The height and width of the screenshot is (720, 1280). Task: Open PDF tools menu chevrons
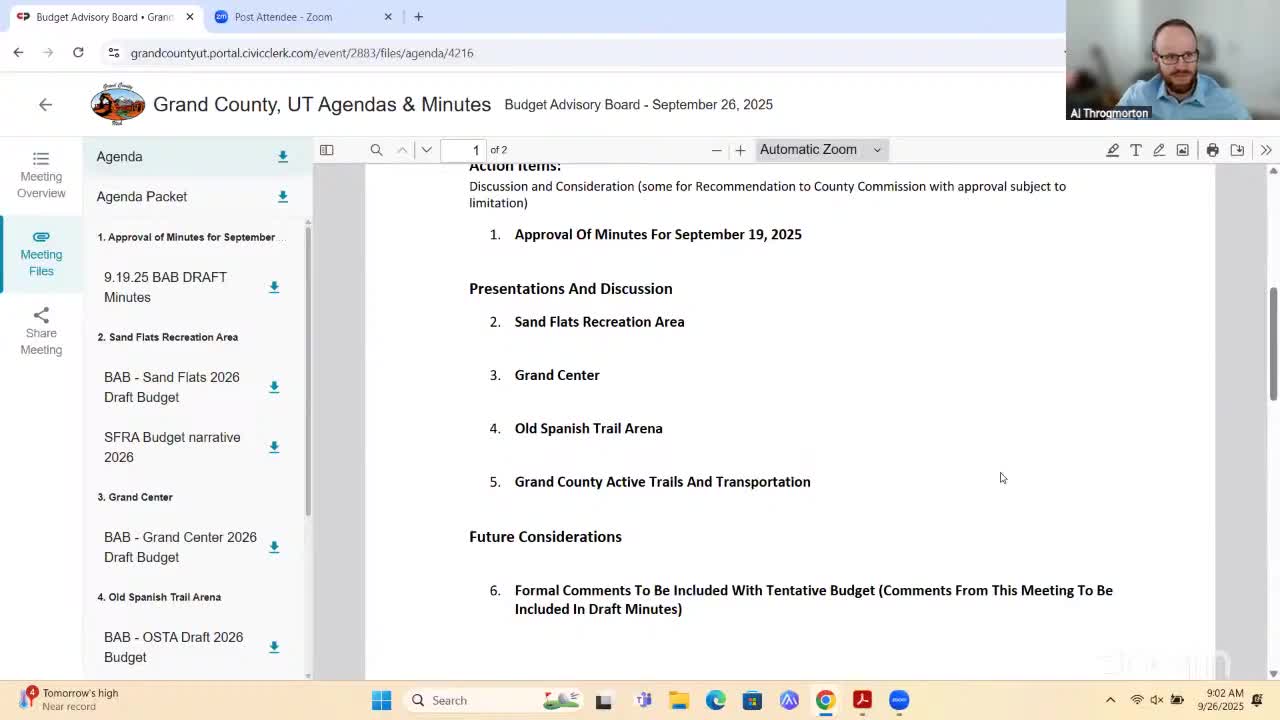click(1265, 150)
